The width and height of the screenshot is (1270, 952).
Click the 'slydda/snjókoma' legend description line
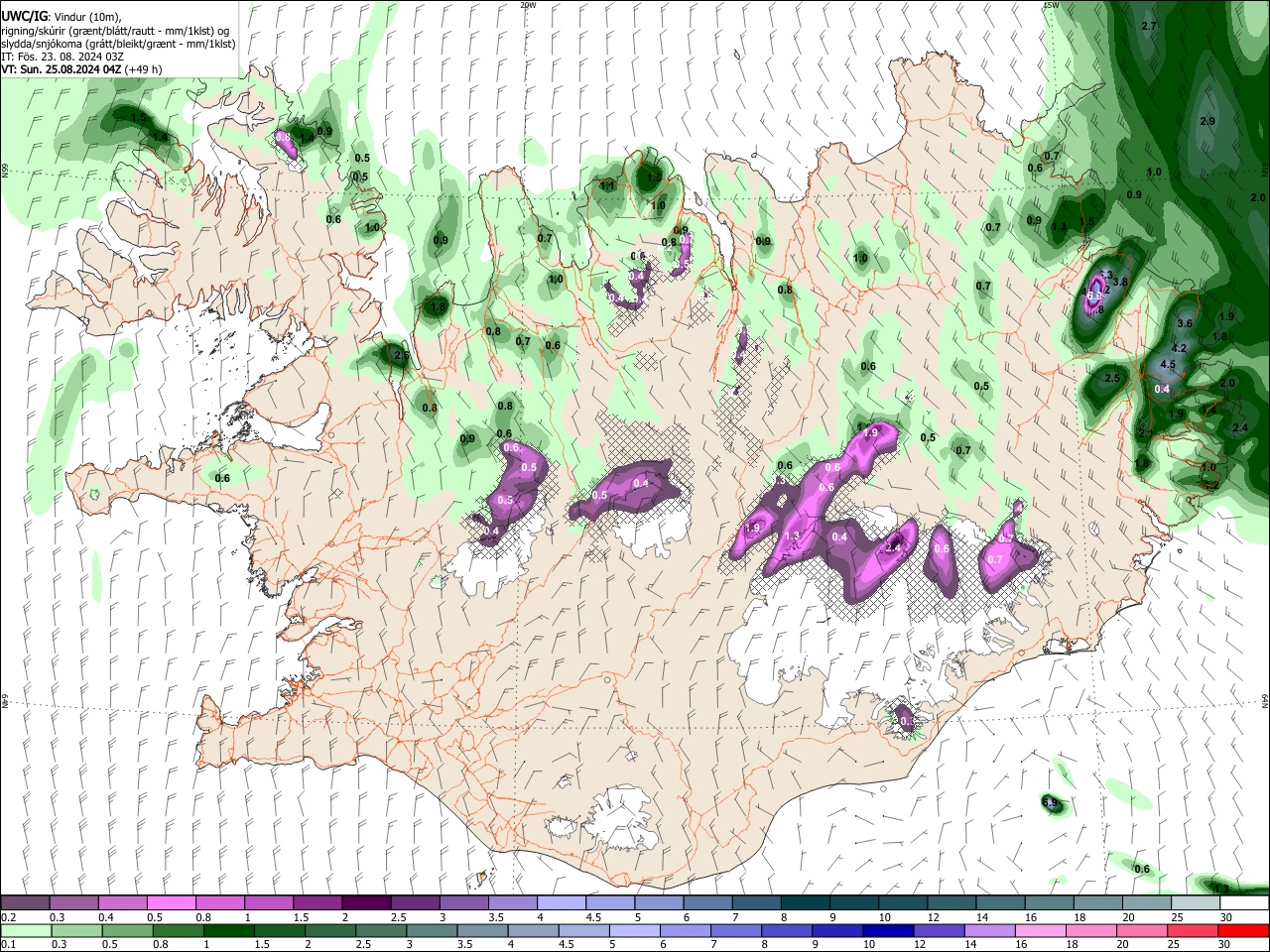(118, 44)
